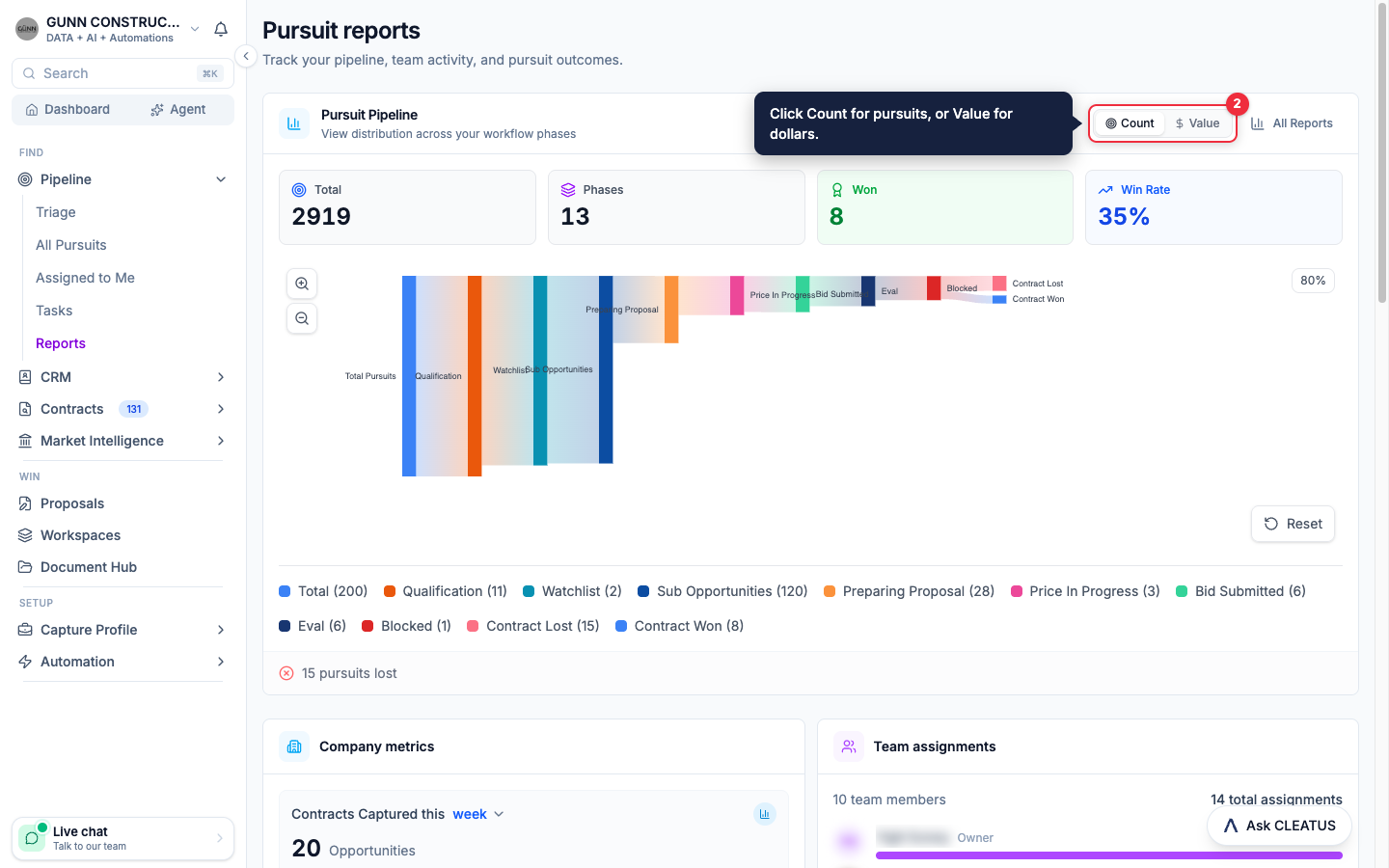Reset the pipeline chart view
The width and height of the screenshot is (1389, 868).
[x=1293, y=524]
